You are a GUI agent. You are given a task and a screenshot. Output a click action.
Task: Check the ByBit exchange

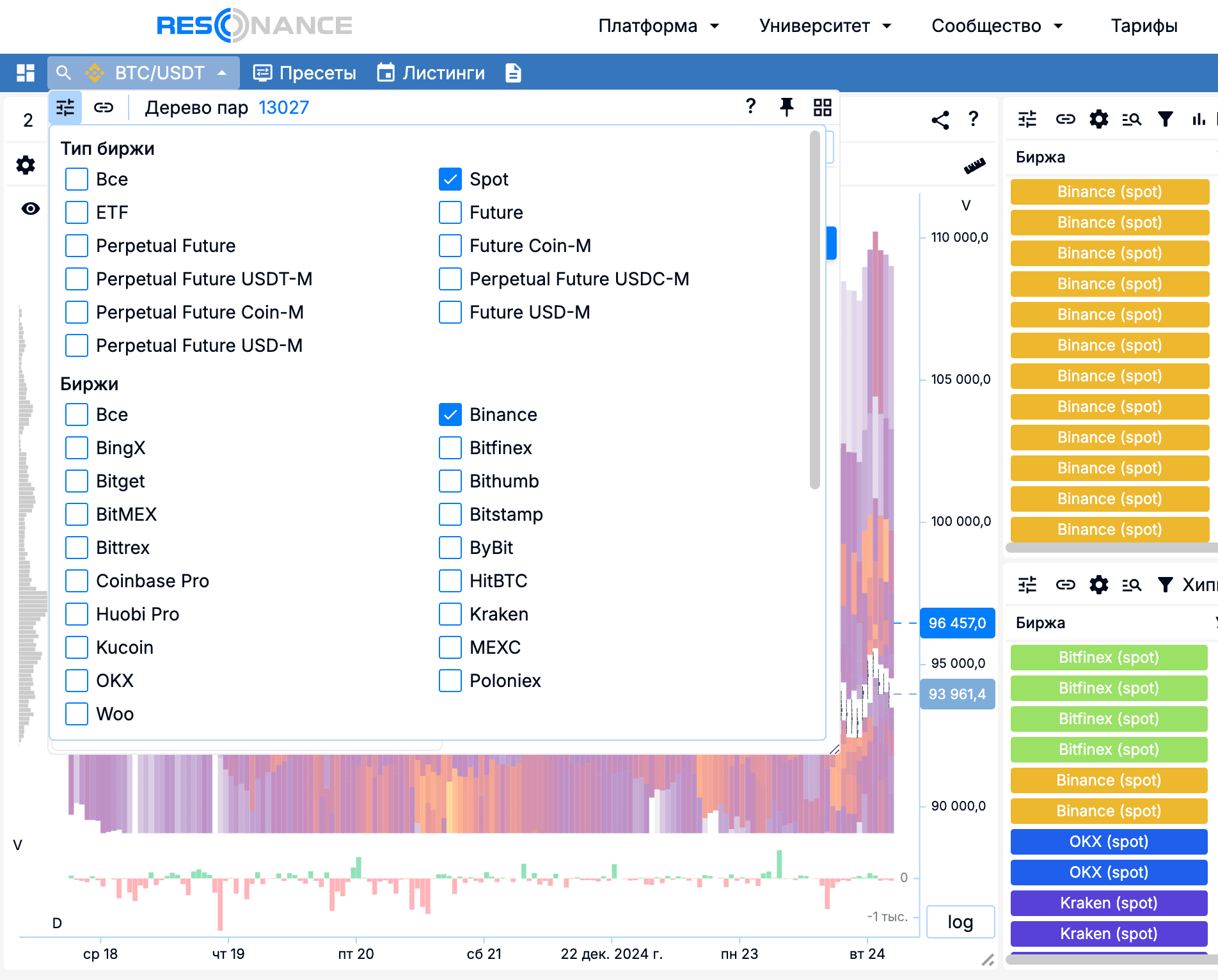tap(450, 548)
